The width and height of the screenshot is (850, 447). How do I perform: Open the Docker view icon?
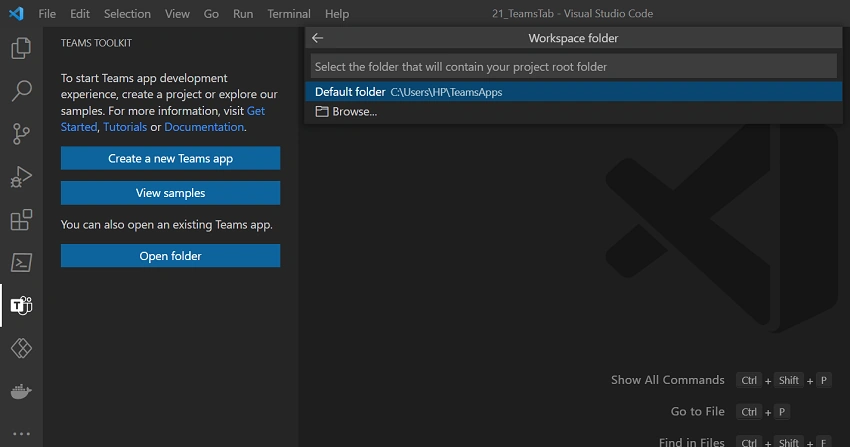click(21, 391)
